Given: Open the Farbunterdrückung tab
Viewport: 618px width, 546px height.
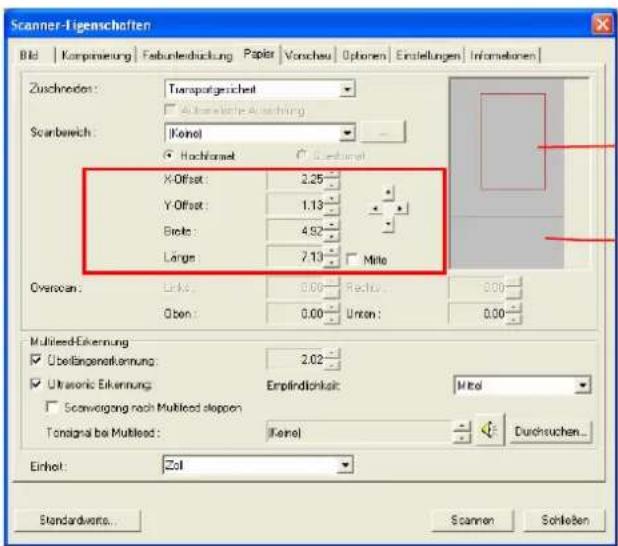Looking at the screenshot, I should tap(188, 56).
